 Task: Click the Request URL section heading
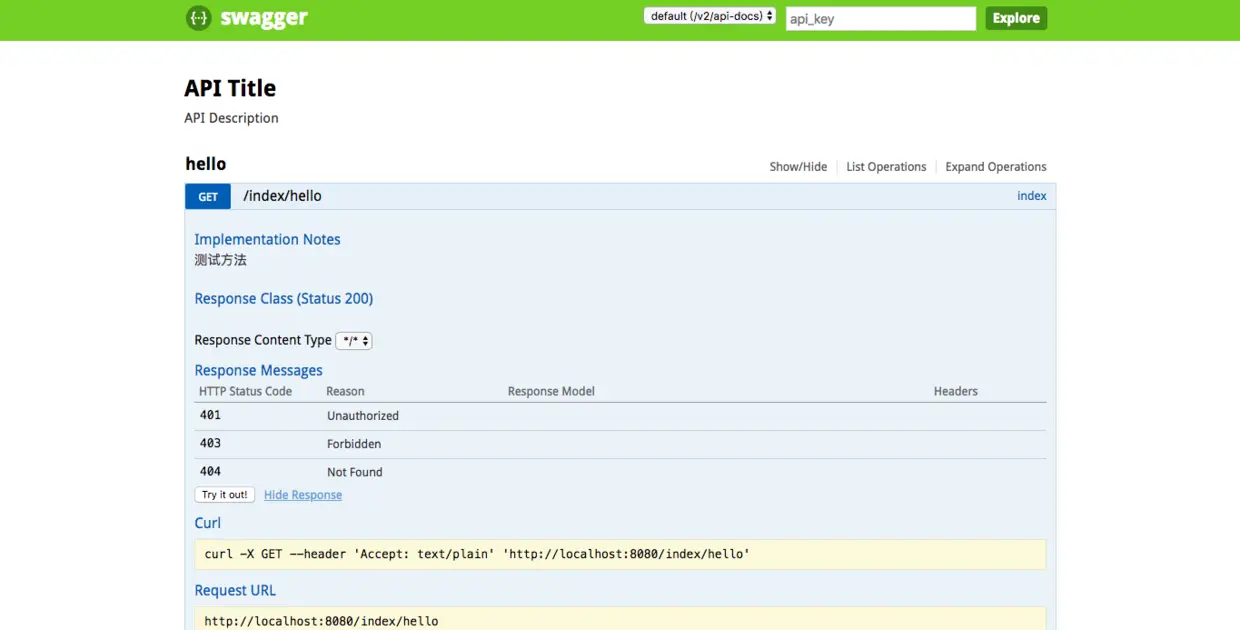(235, 591)
